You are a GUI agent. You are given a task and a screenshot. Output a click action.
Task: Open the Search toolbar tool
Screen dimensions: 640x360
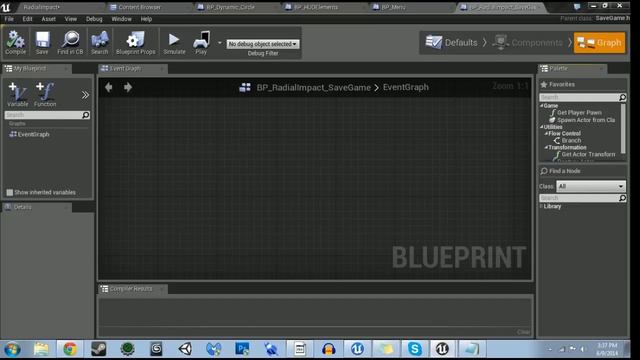tap(100, 42)
